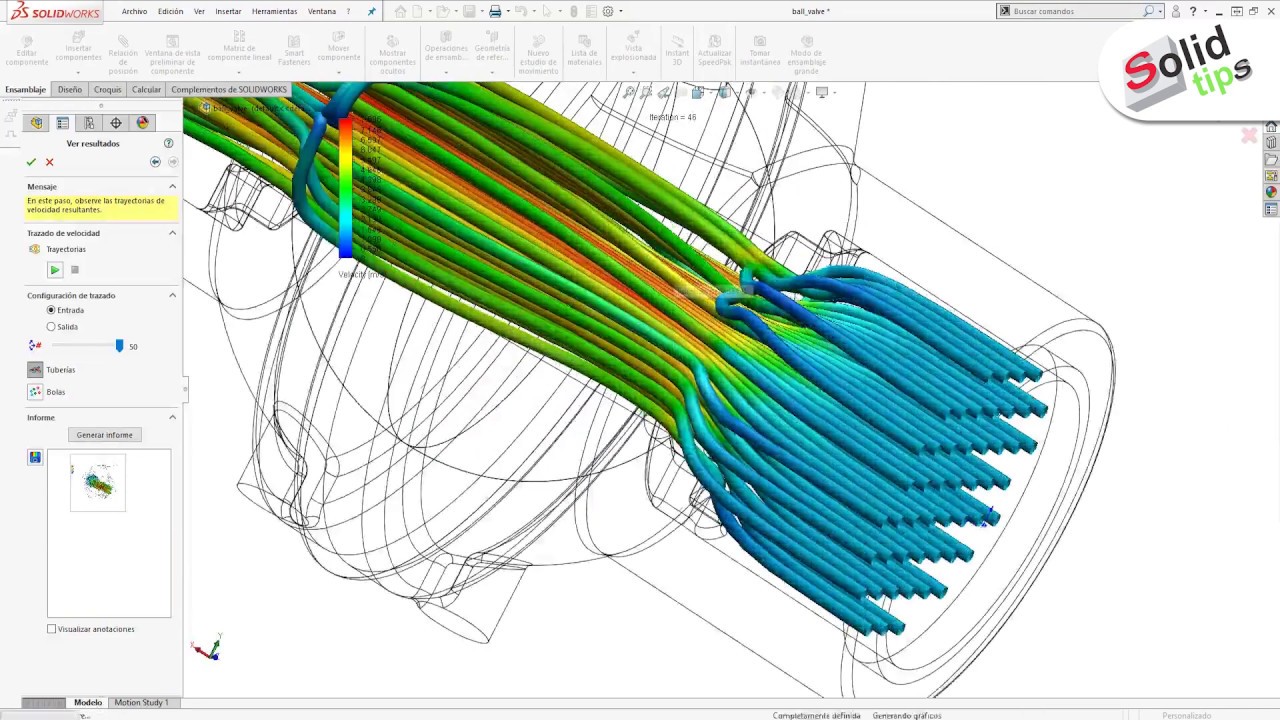Open task pane Appearances color-ball icon
This screenshot has height=720, width=1280.
(x=1271, y=192)
